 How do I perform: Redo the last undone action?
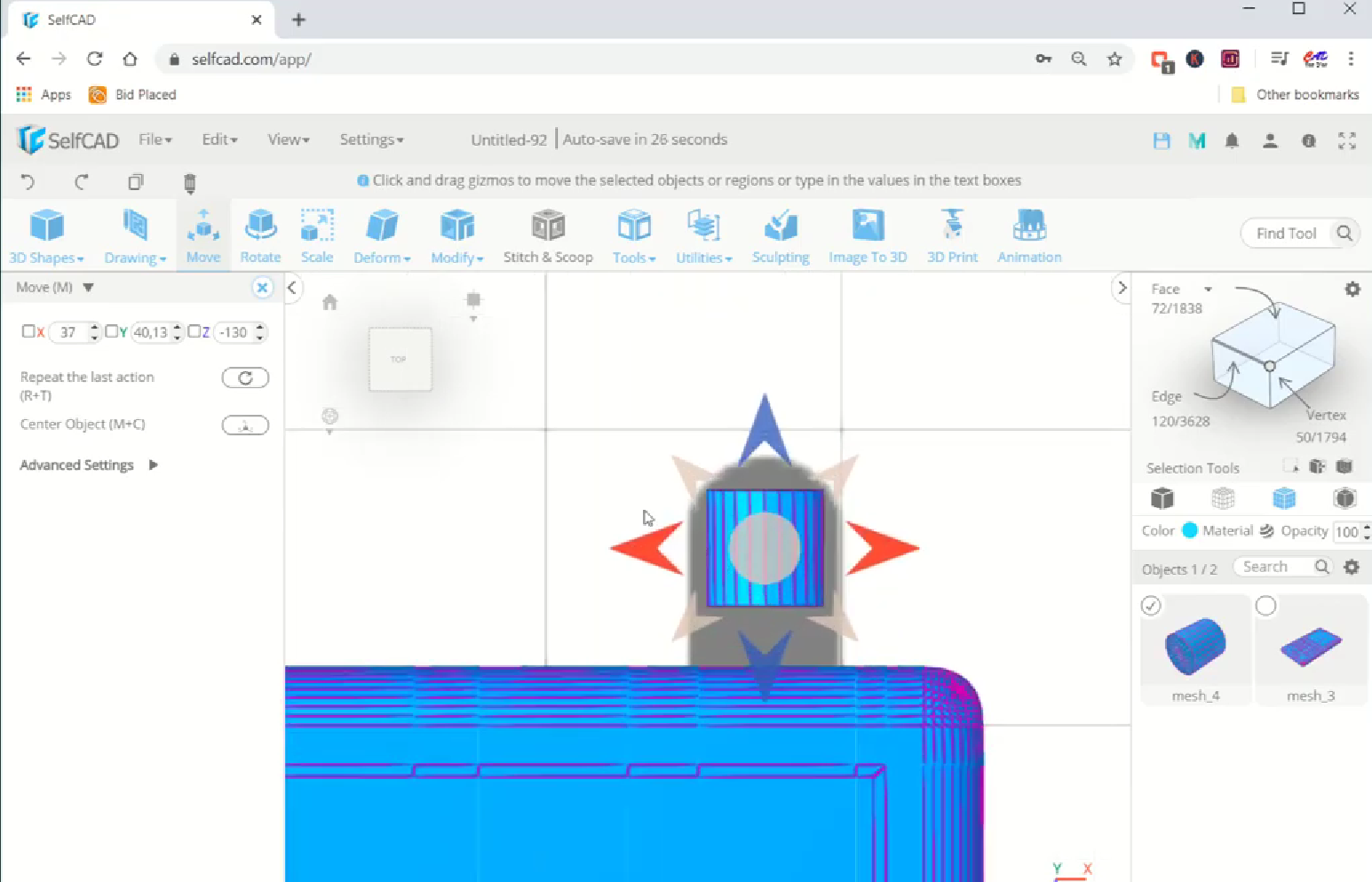click(x=82, y=182)
